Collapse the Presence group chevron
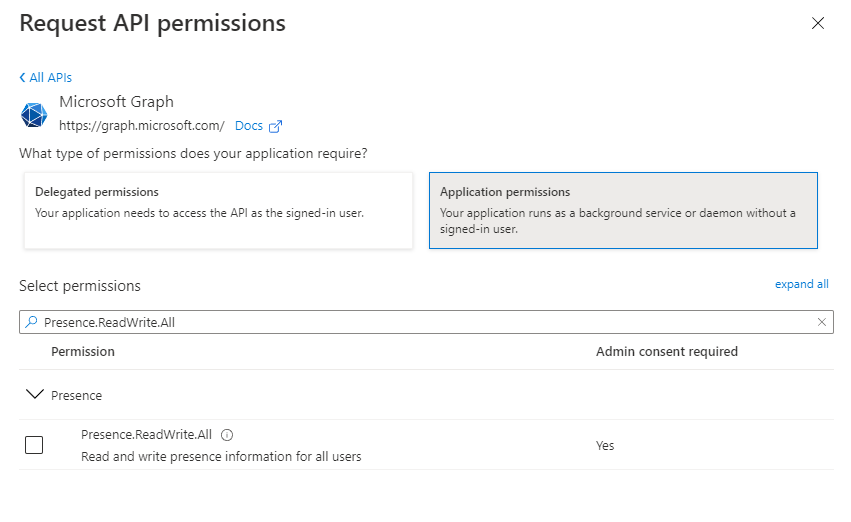The width and height of the screenshot is (851, 522). point(35,394)
